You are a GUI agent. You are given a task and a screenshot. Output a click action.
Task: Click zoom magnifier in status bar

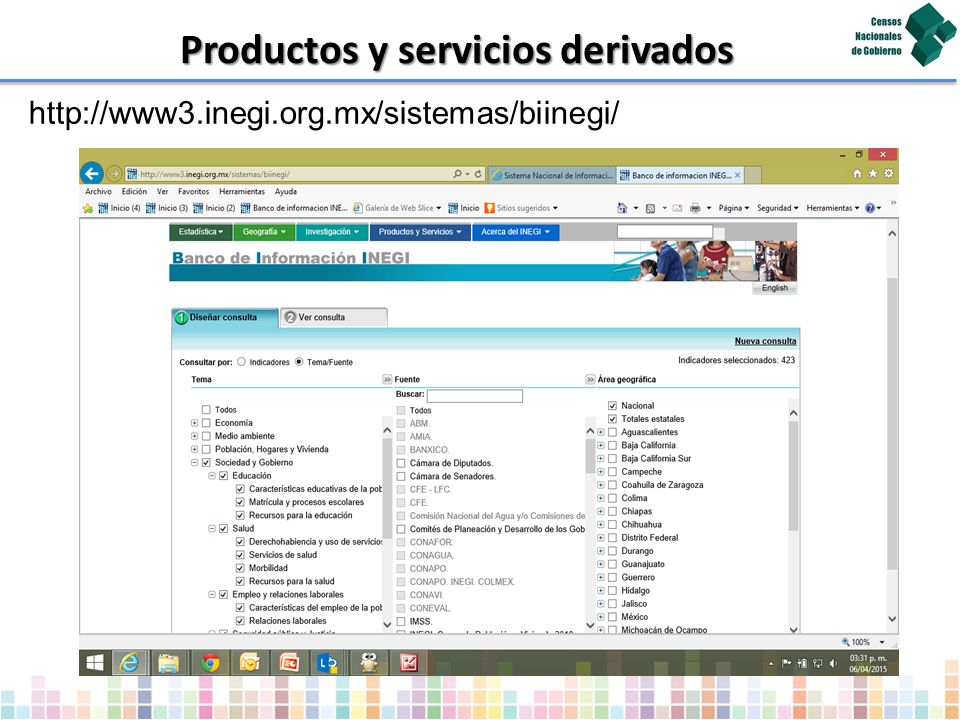[x=846, y=642]
